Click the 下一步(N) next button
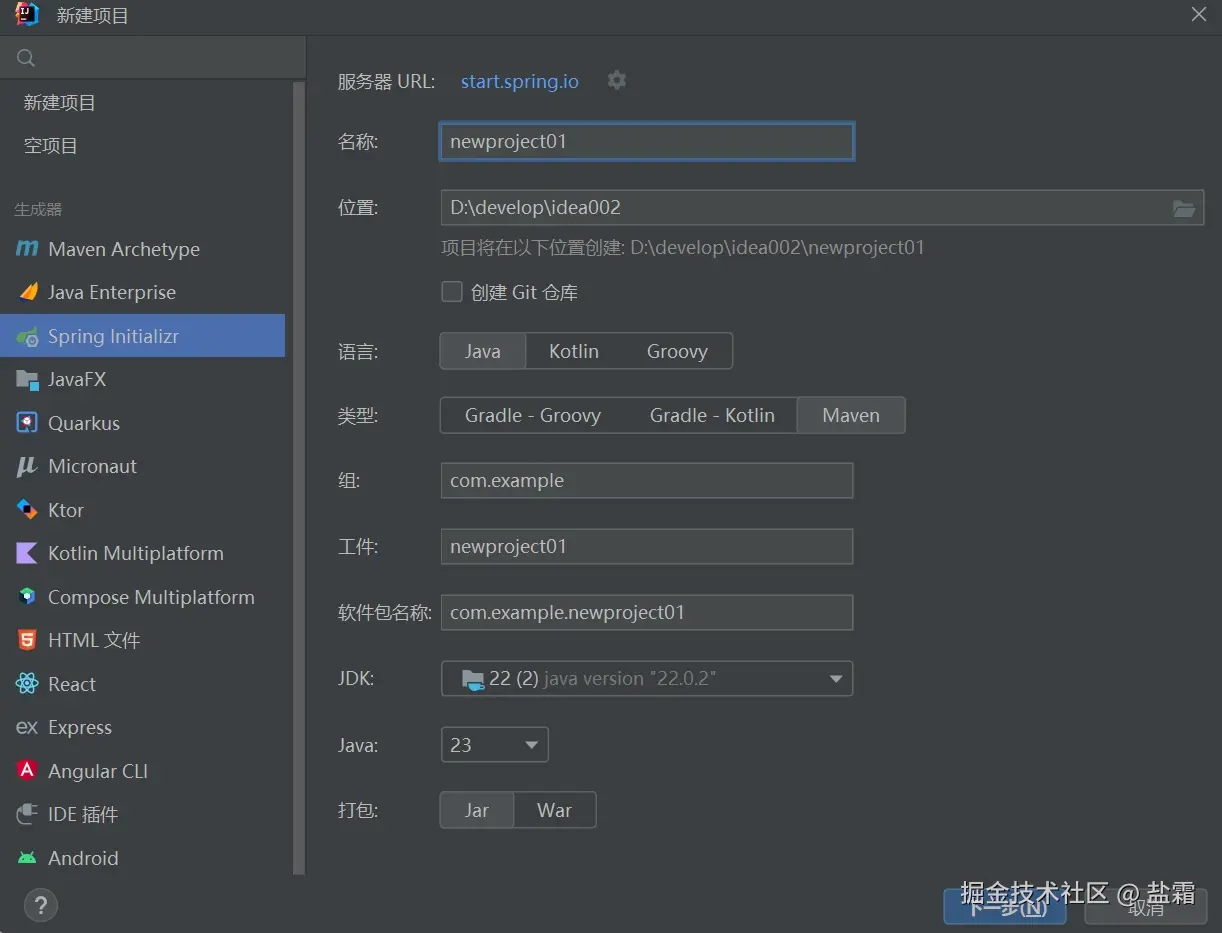 point(1005,906)
